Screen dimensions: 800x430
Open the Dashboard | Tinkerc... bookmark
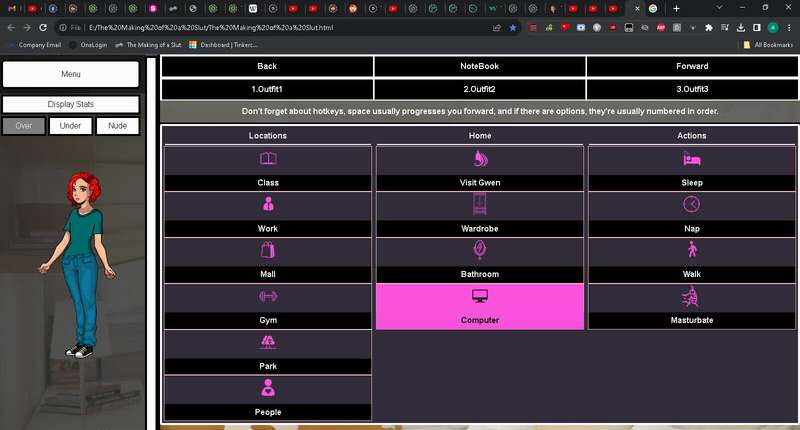click(x=223, y=45)
